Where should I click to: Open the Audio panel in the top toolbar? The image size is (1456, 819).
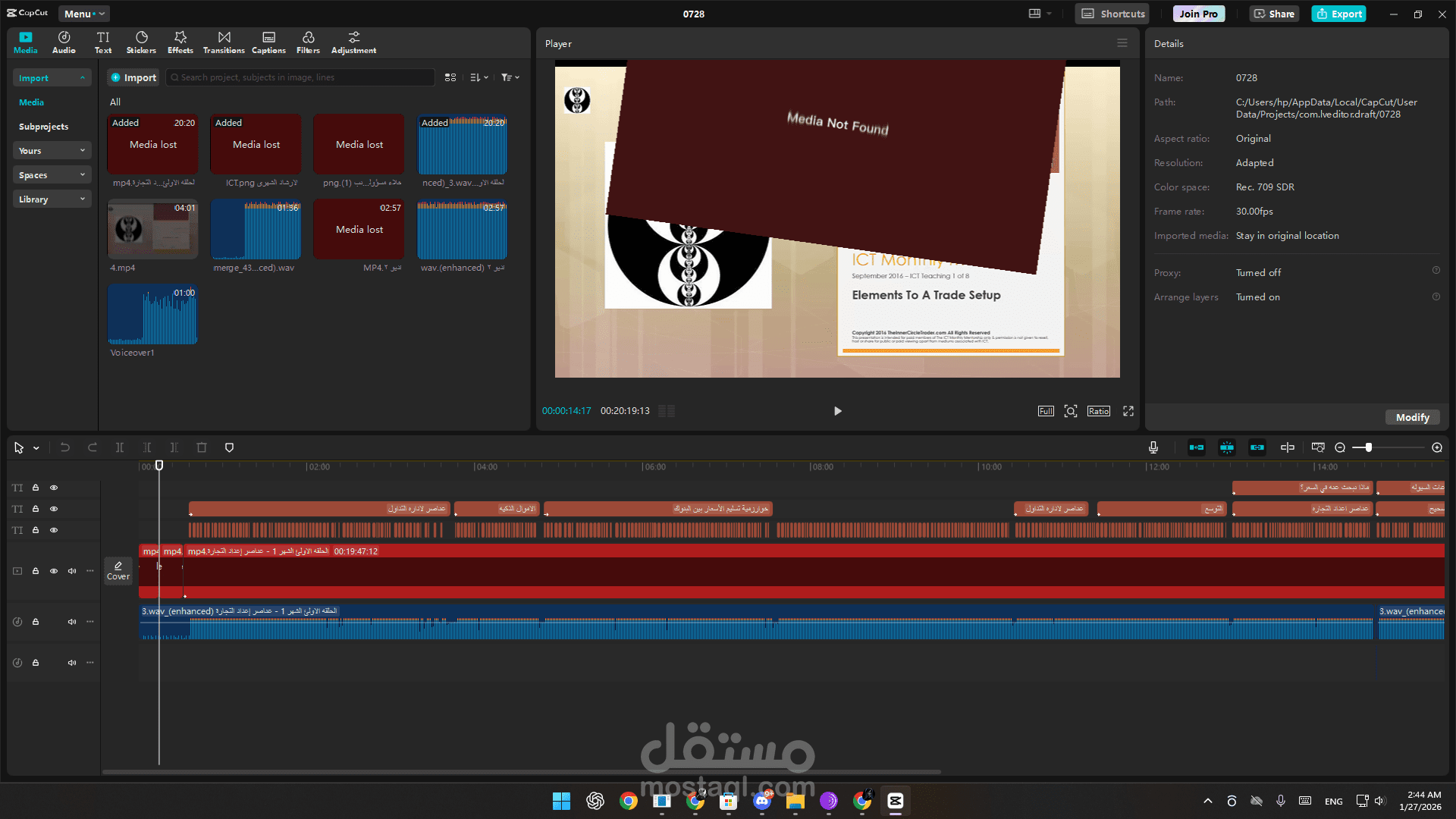pos(64,42)
